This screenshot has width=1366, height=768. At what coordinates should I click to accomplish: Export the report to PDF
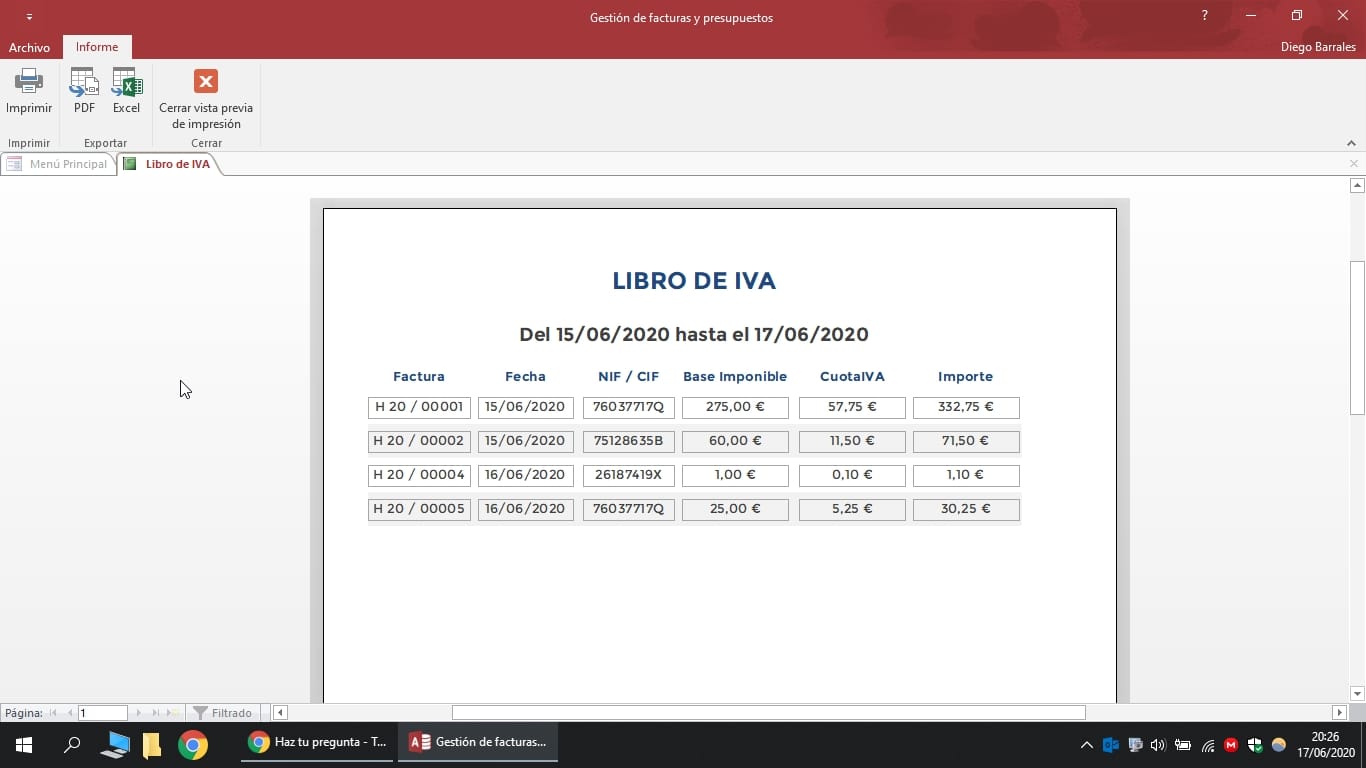pyautogui.click(x=84, y=91)
